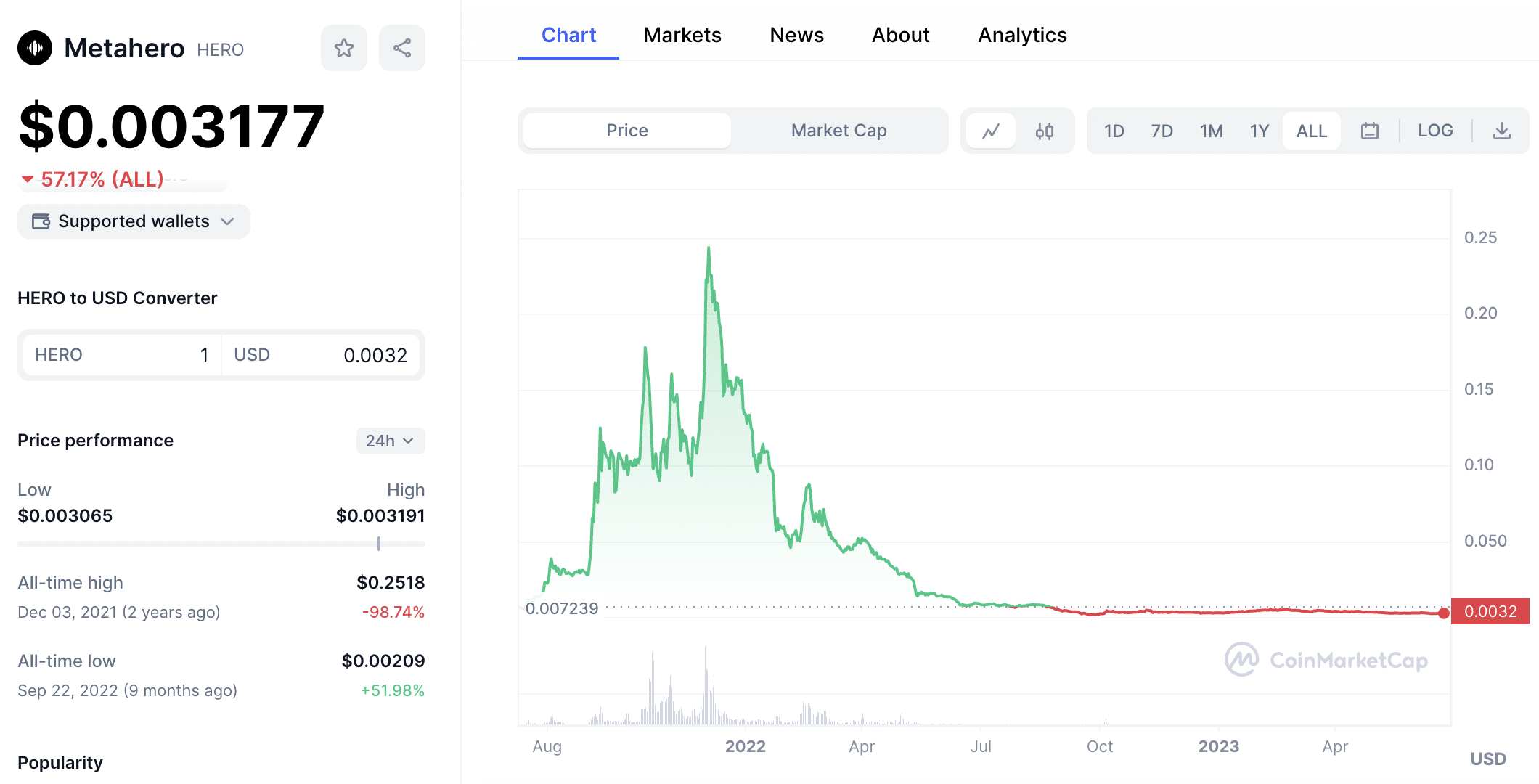Click the 24h High value $0.003191
Screen dimensions: 1539x784
tap(380, 515)
